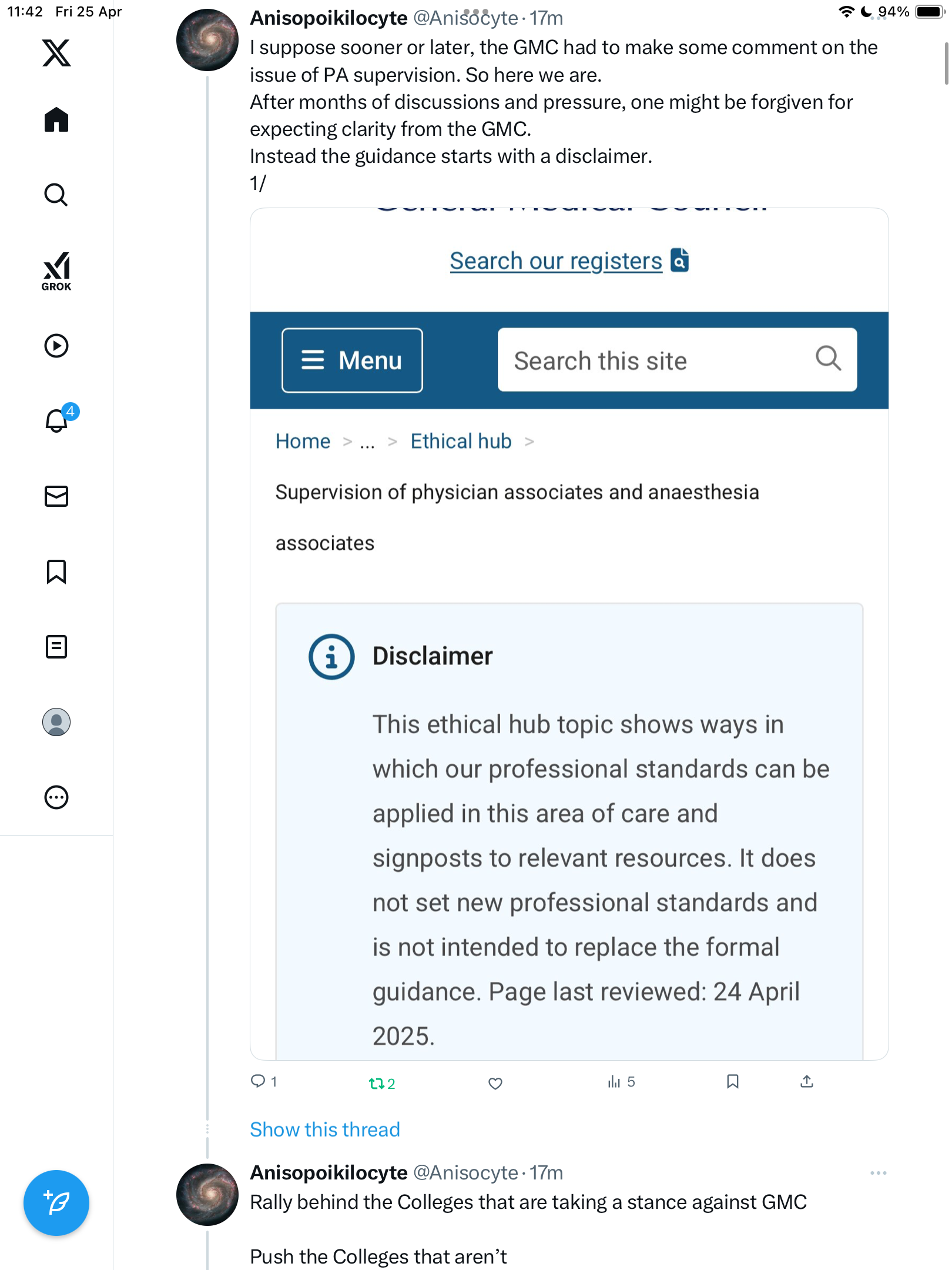This screenshot has width=952, height=1270.
Task: Click Show this thread link
Action: (x=325, y=1129)
